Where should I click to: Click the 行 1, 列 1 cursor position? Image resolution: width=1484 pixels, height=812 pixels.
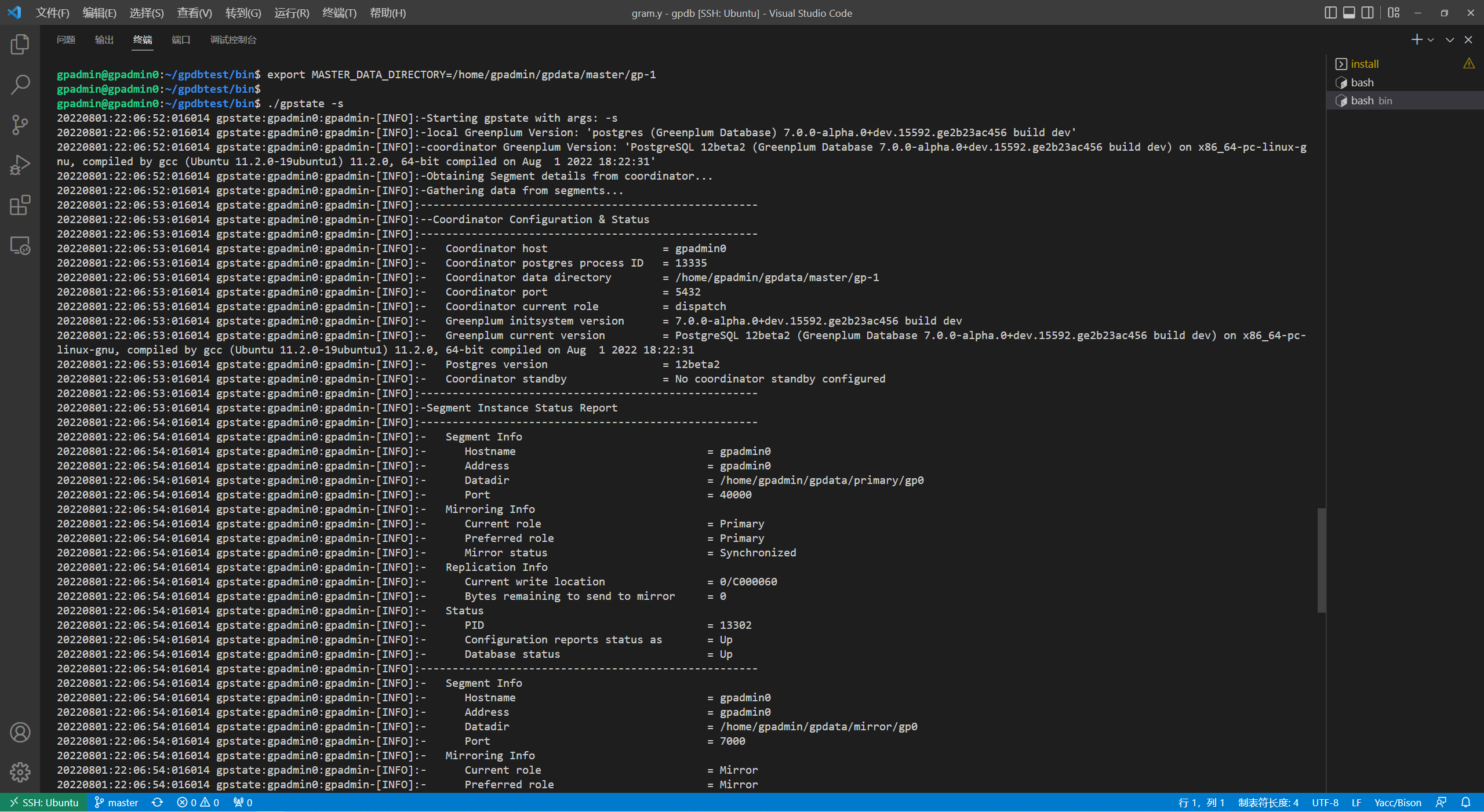click(1201, 803)
